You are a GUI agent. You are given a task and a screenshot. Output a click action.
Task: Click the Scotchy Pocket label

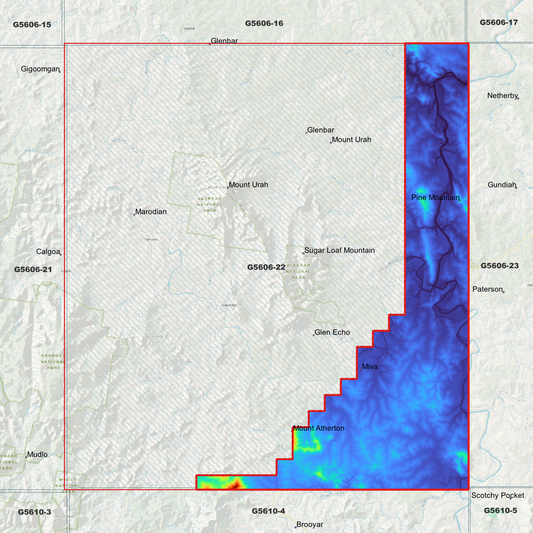point(498,496)
